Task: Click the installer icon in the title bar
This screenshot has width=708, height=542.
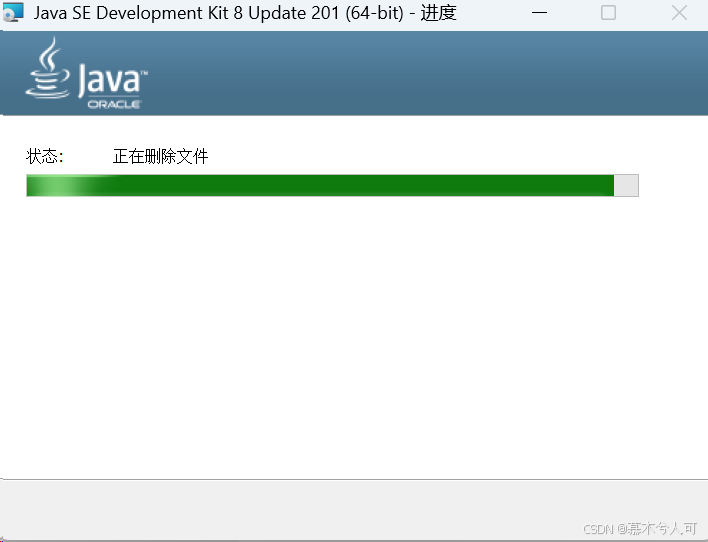Action: point(13,12)
